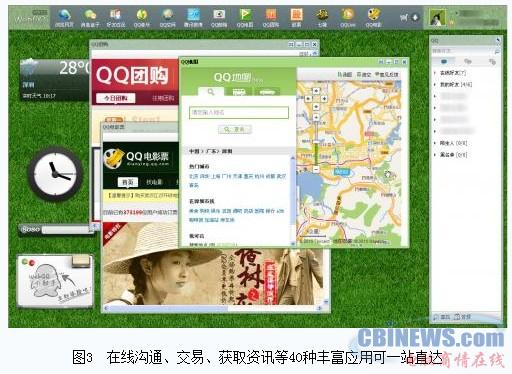
Task: Switch to the groups tab in QQ panel
Action: point(468,62)
